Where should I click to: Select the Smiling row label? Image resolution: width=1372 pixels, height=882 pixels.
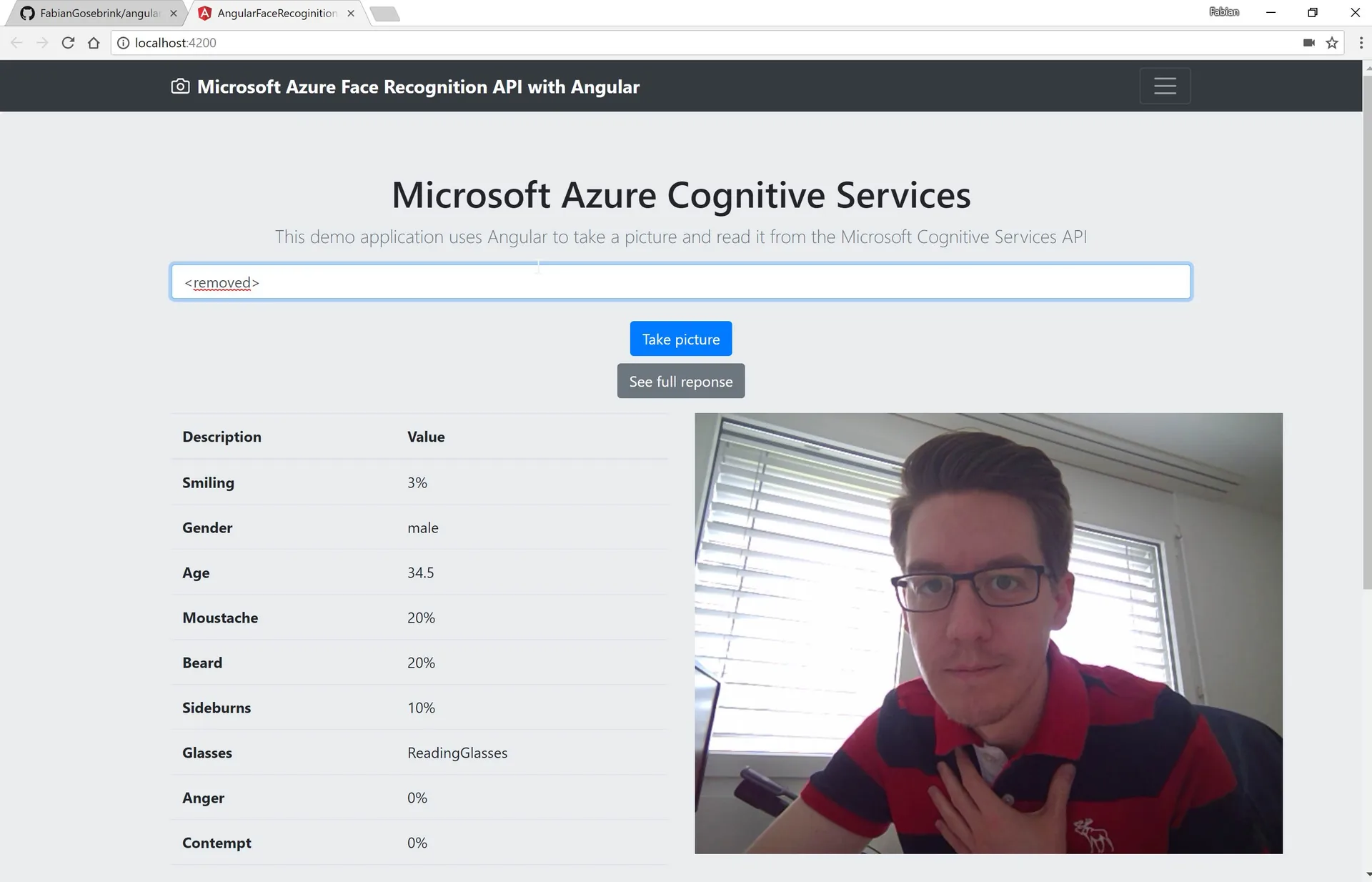coord(208,482)
